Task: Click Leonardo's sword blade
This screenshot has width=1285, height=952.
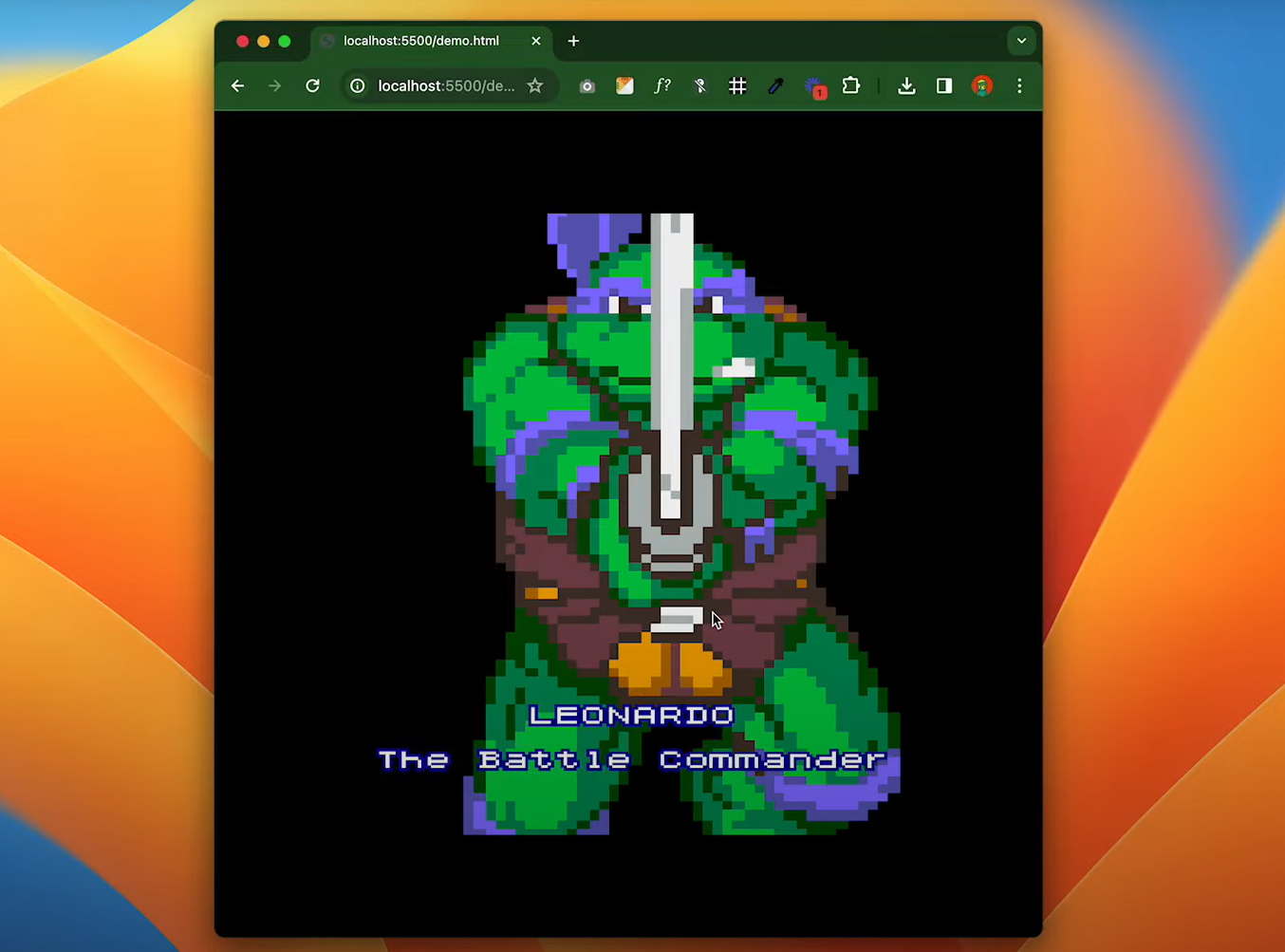Action: pos(672,365)
